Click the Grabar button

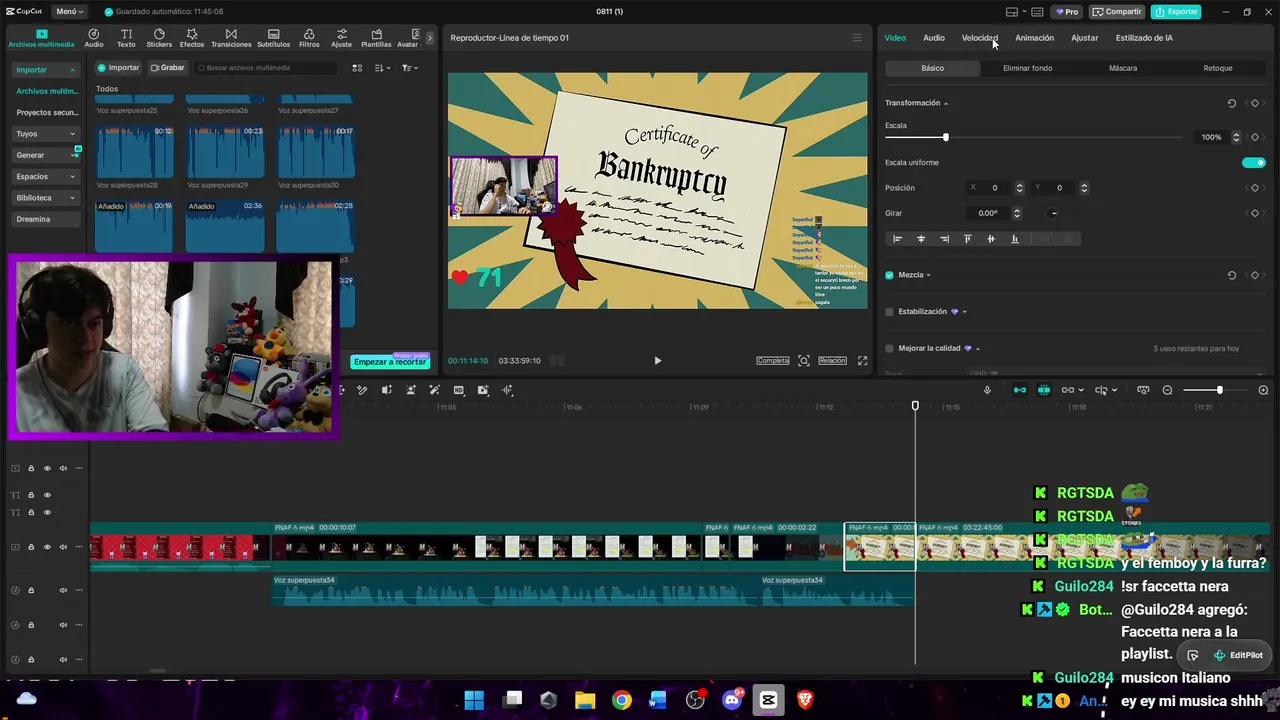click(168, 68)
